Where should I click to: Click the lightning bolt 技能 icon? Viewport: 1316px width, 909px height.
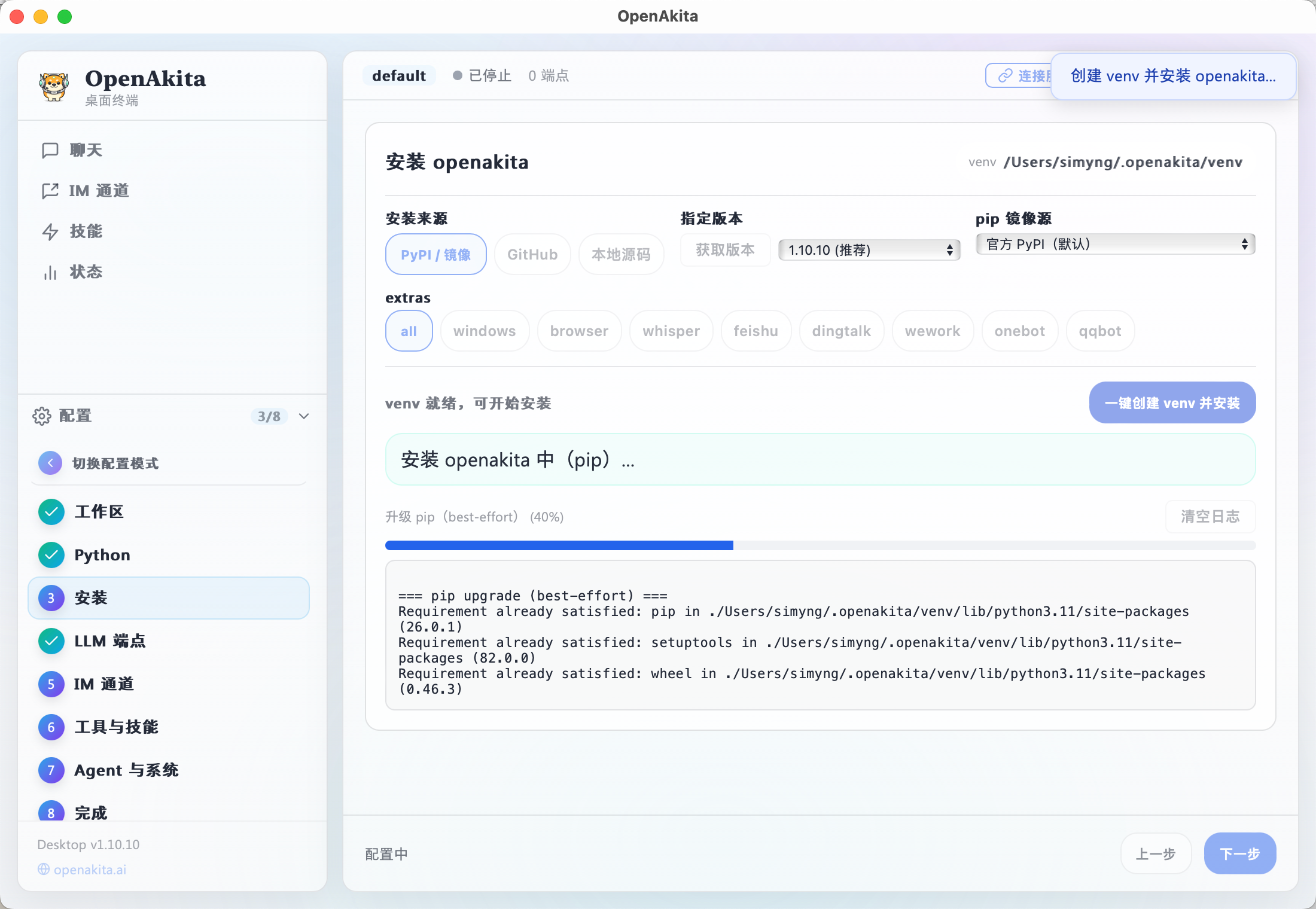(50, 231)
